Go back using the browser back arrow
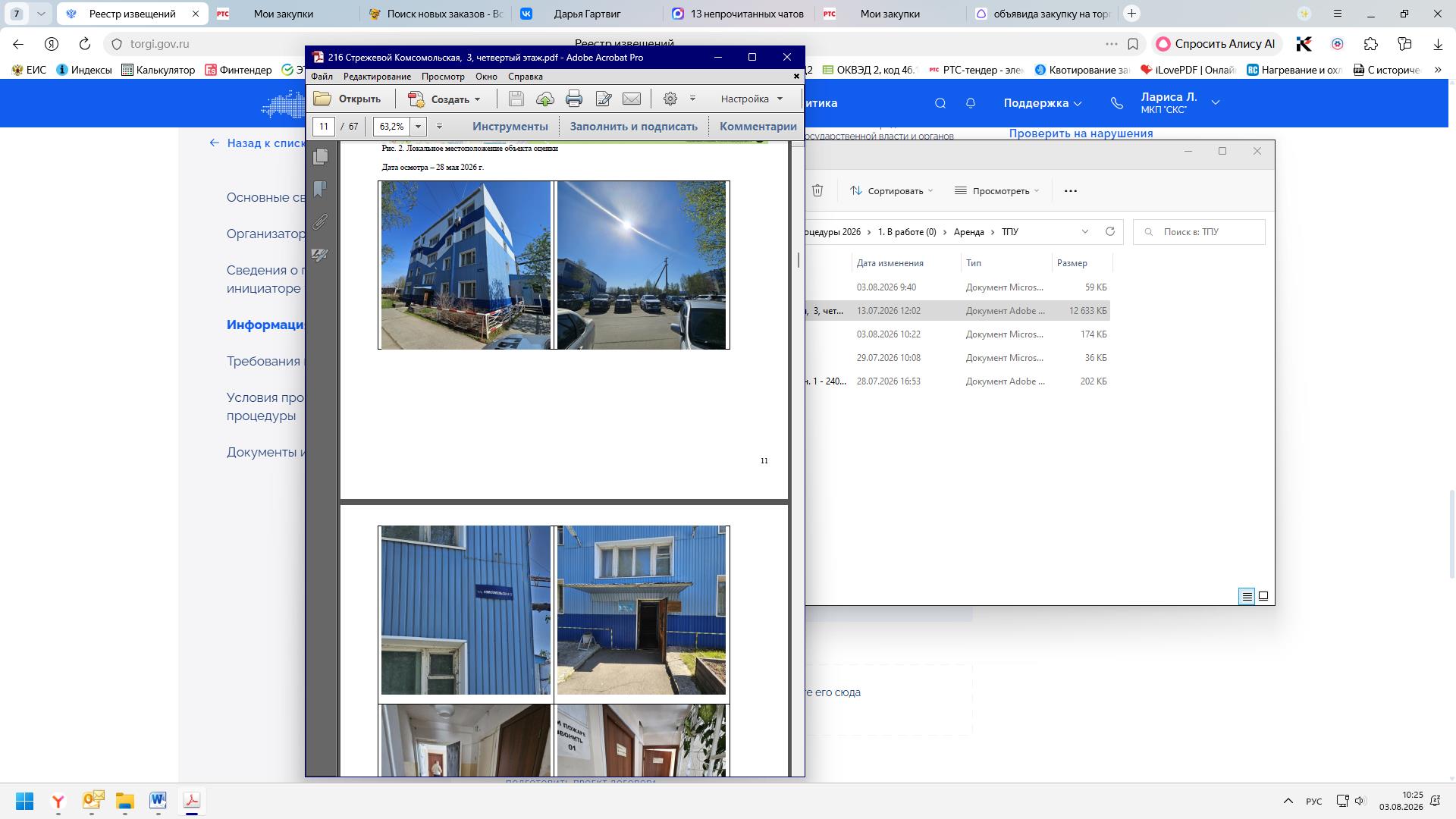 point(18,44)
